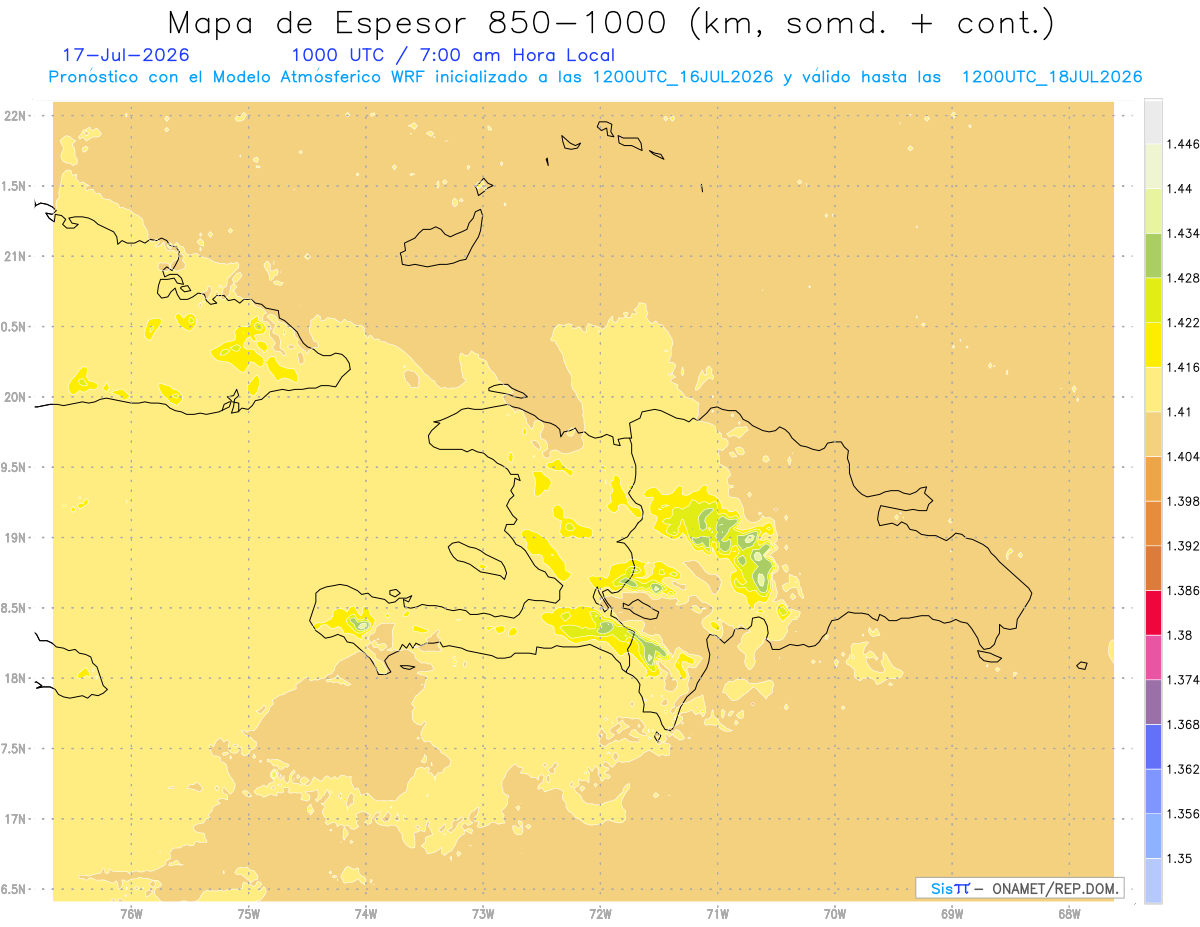Click the 'ONAMET/REP.DOM.' credit label
This screenshot has width=1200, height=927.
tap(1056, 888)
